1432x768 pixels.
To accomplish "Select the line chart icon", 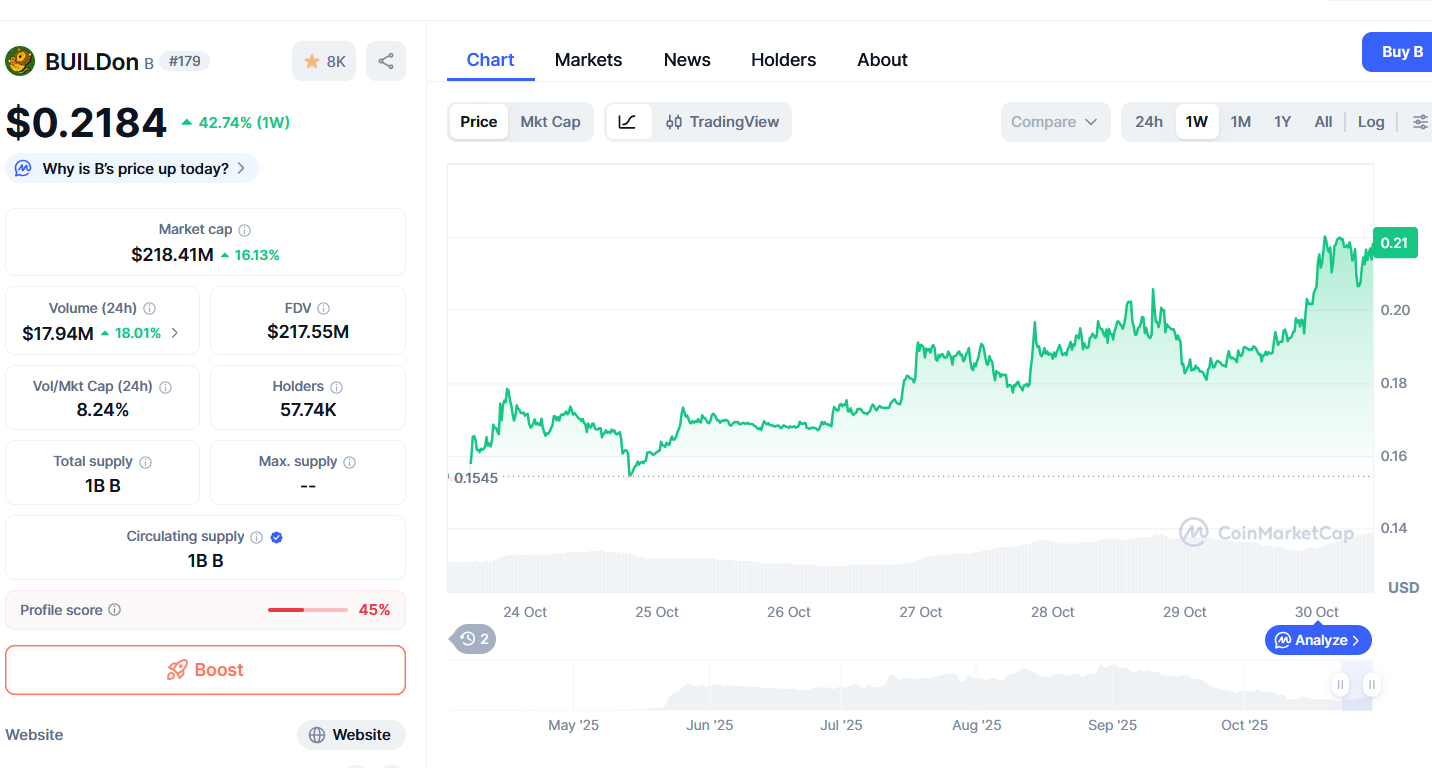I will (627, 122).
